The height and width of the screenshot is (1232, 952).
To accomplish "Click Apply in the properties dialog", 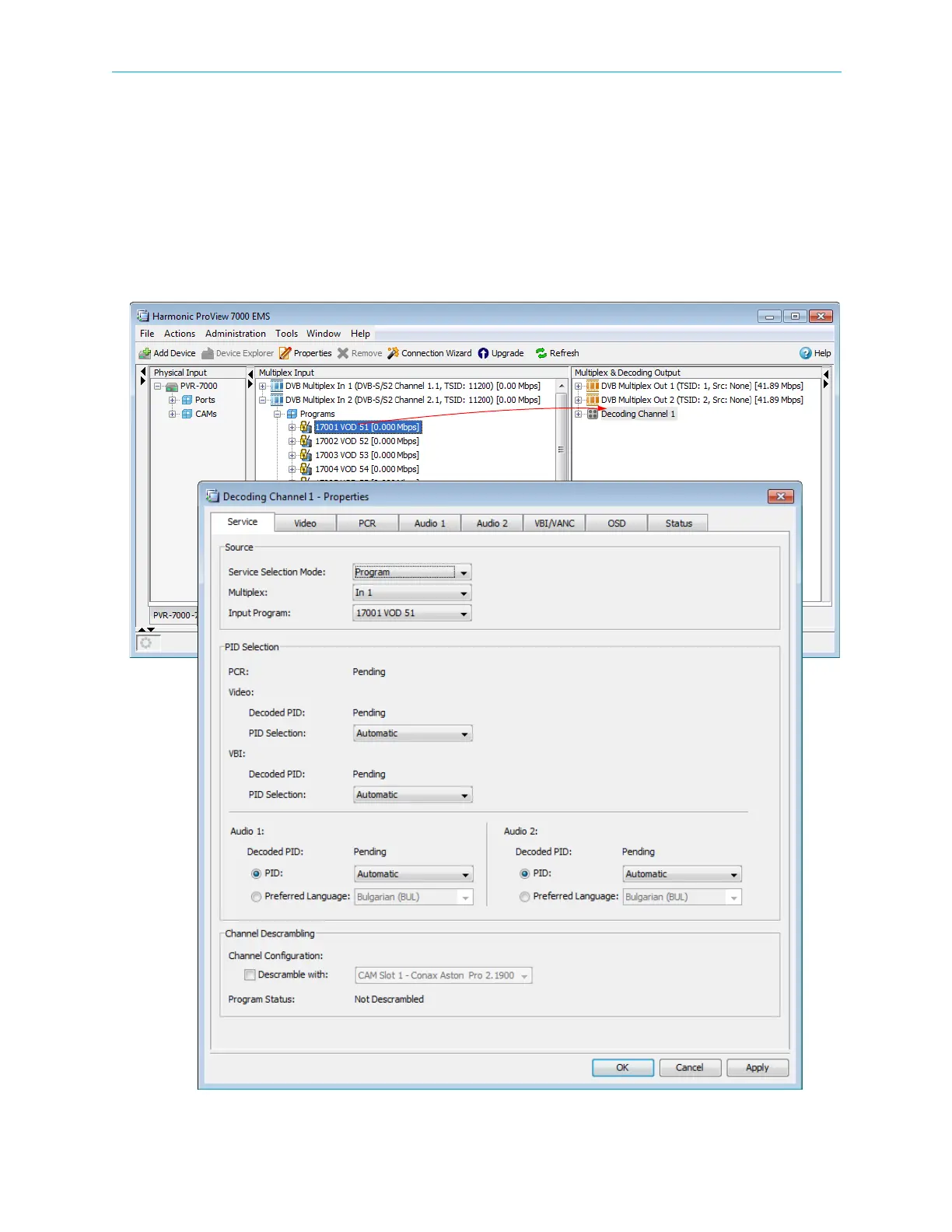I will tap(758, 1068).
